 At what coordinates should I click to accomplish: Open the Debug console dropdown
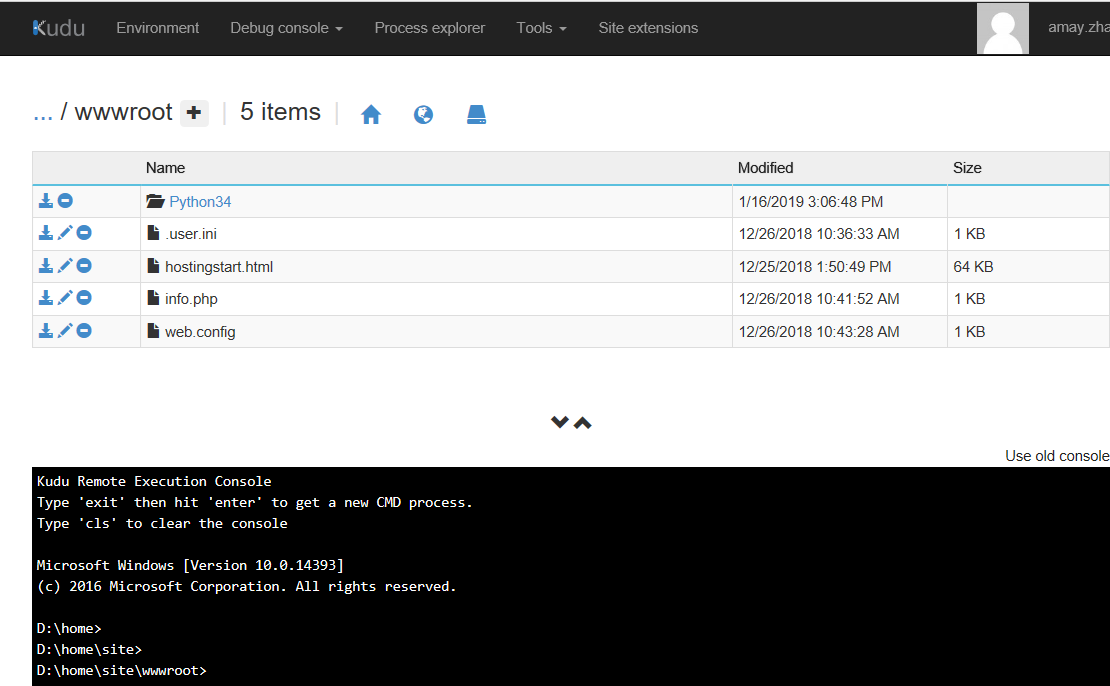286,28
